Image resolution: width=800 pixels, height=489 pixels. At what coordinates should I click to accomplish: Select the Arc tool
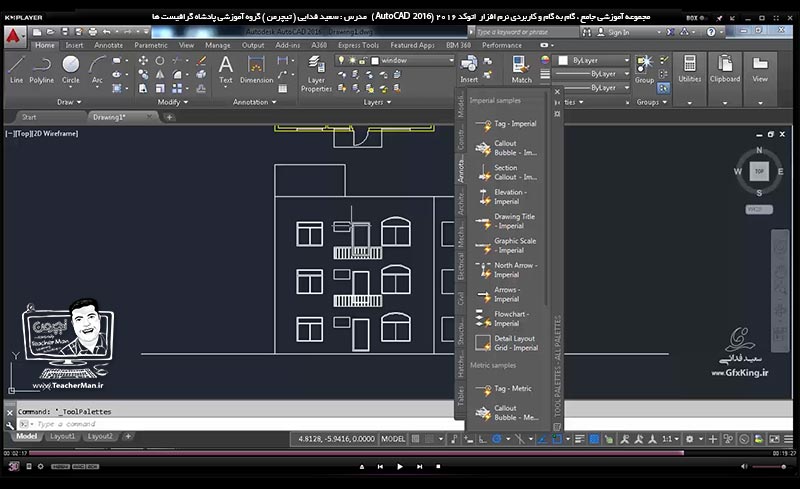[x=97, y=69]
